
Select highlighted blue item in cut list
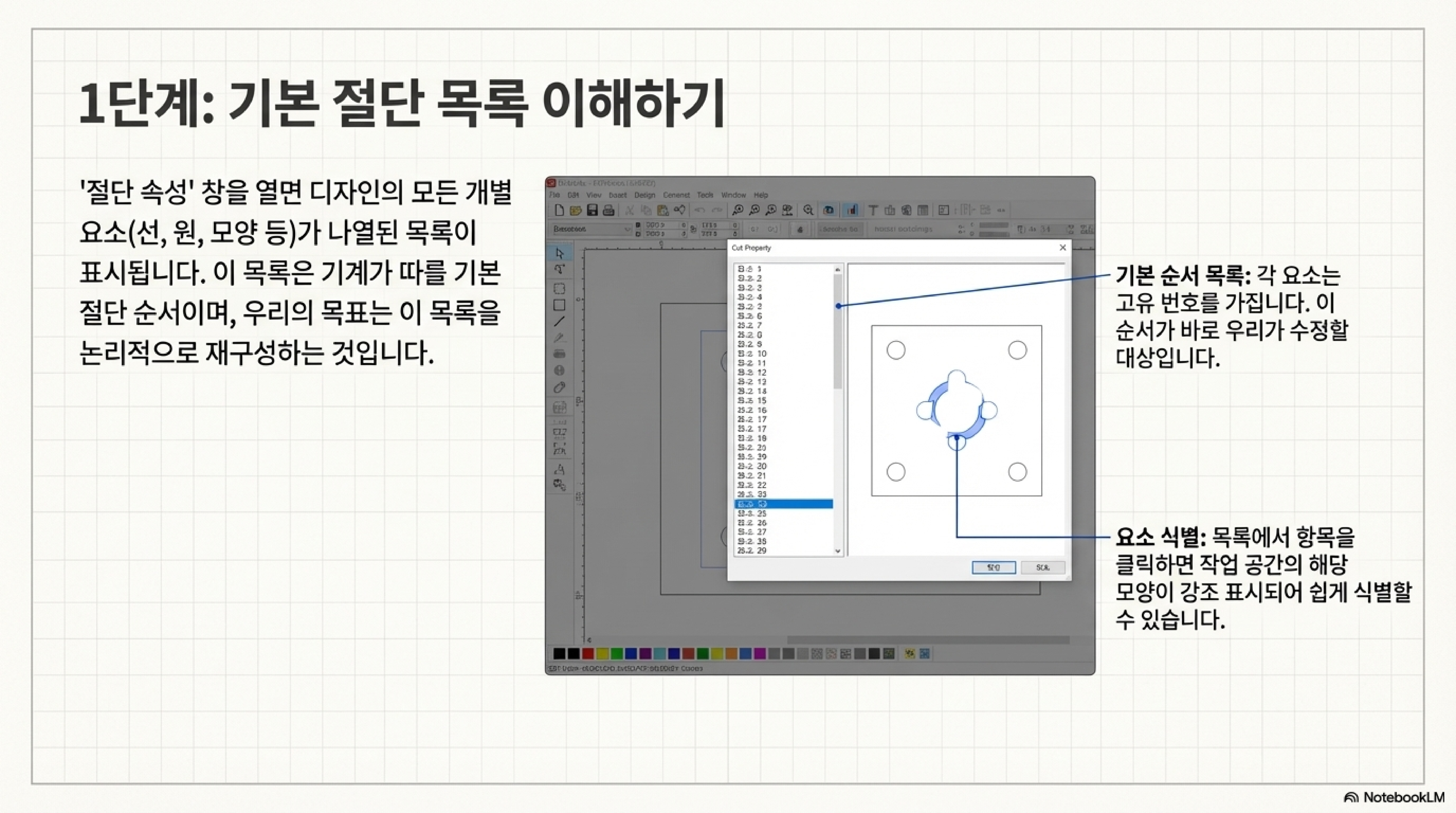pyautogui.click(x=783, y=504)
